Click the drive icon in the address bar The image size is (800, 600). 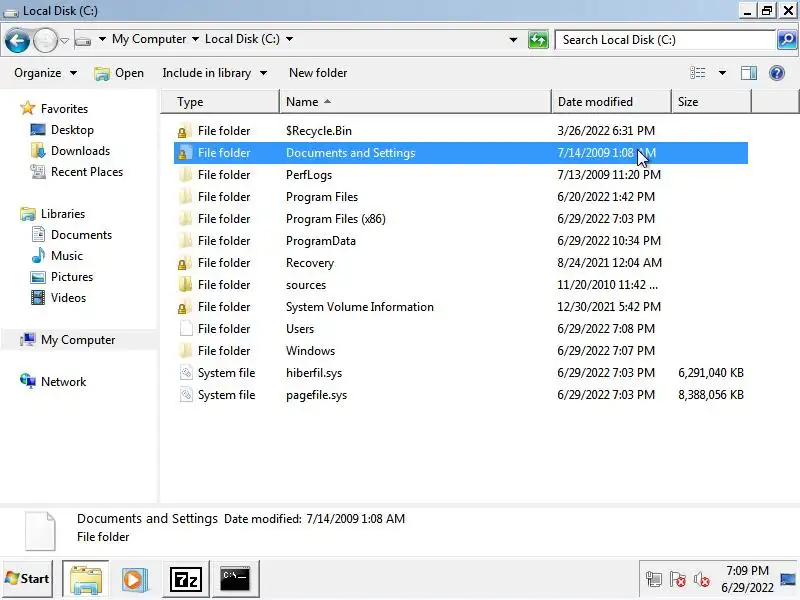(83, 40)
